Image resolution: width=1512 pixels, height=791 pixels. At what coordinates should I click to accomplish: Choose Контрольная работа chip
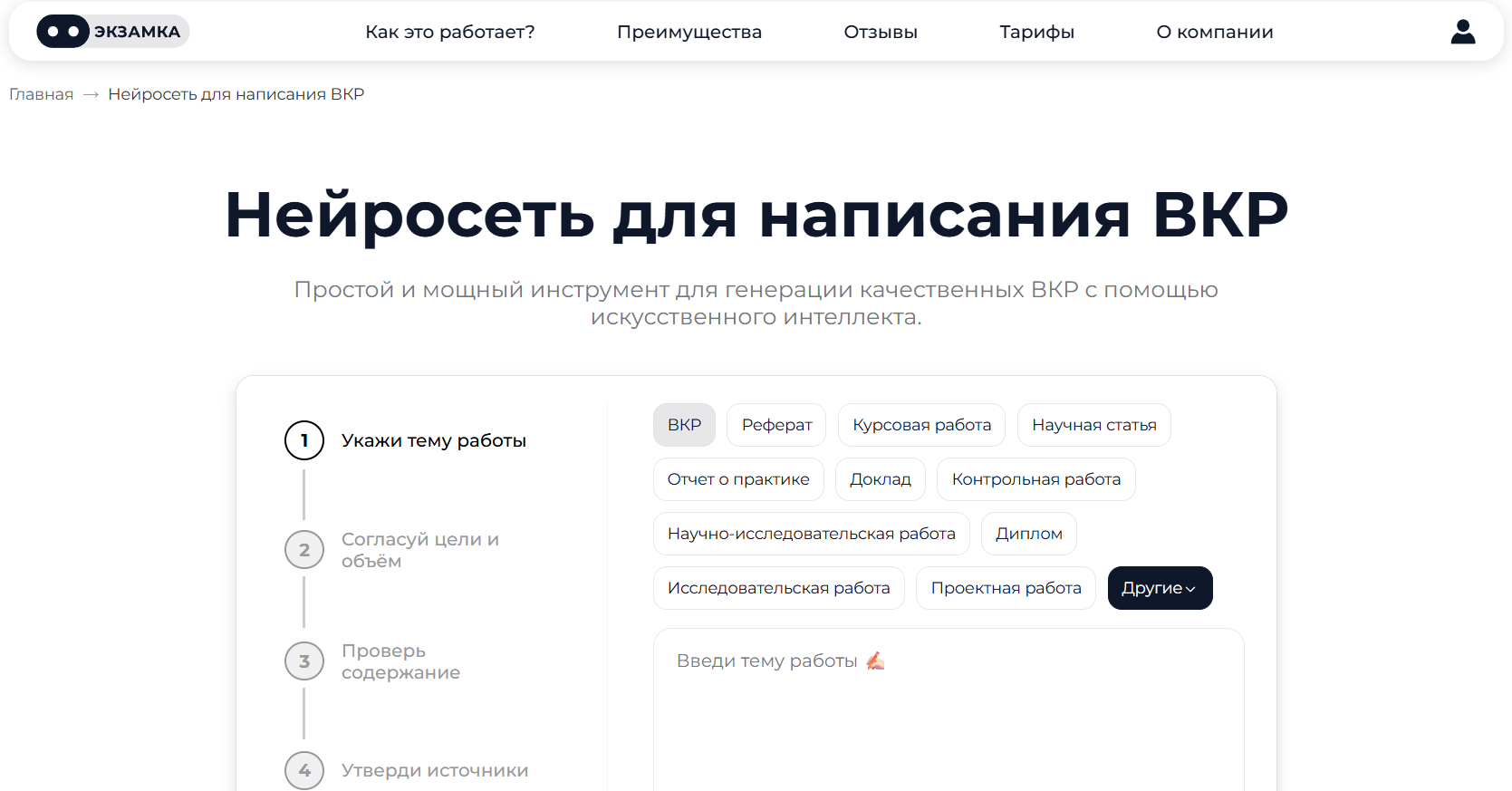[1036, 479]
